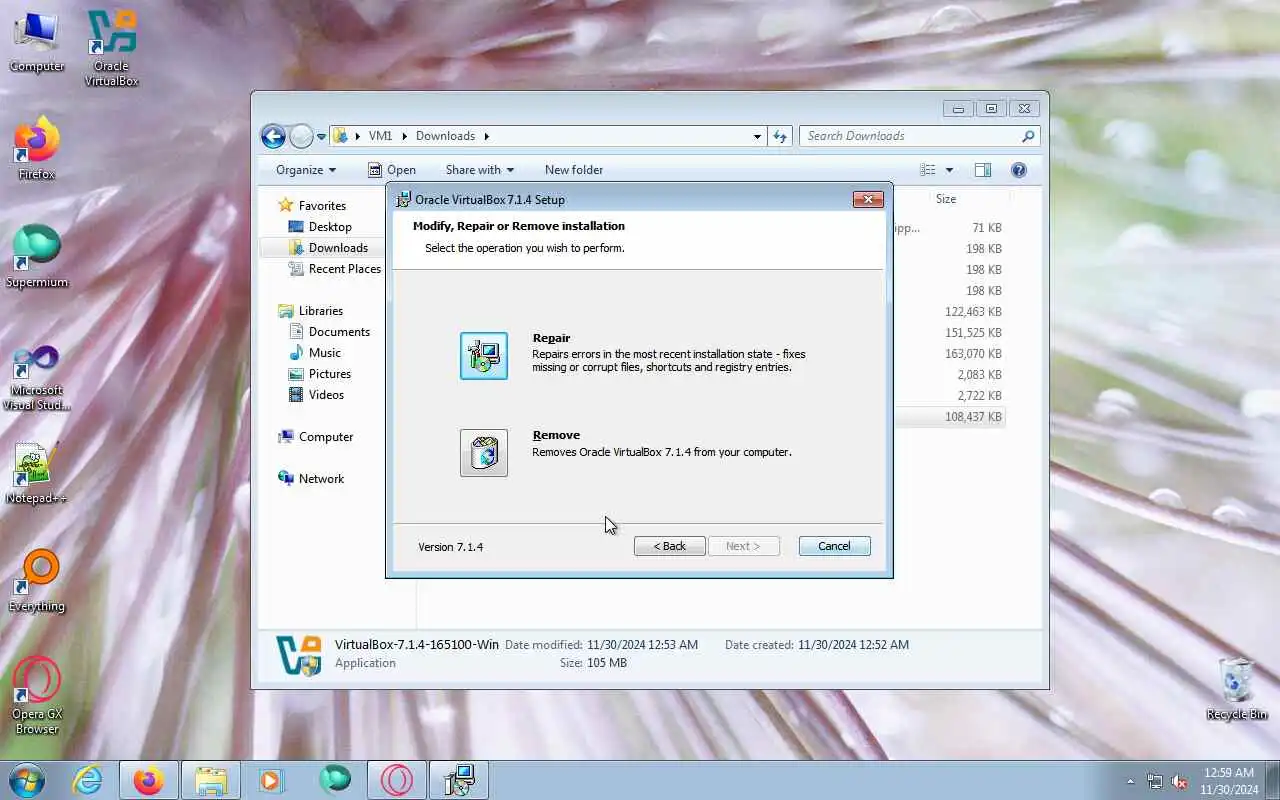Expand the view options dropdown arrow
Viewport: 1280px width, 800px height.
coord(949,170)
